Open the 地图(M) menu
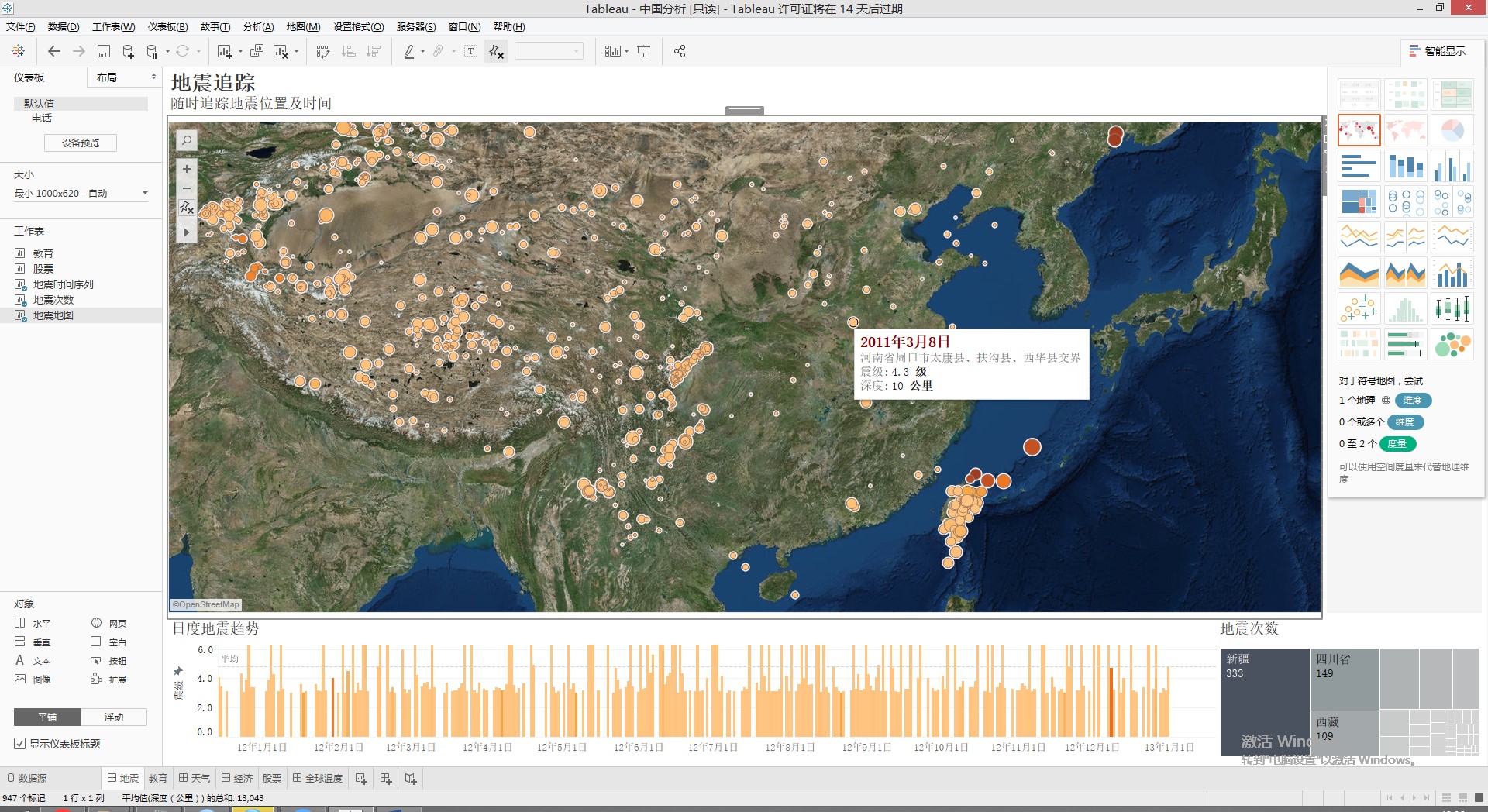The image size is (1488, 812). click(303, 27)
